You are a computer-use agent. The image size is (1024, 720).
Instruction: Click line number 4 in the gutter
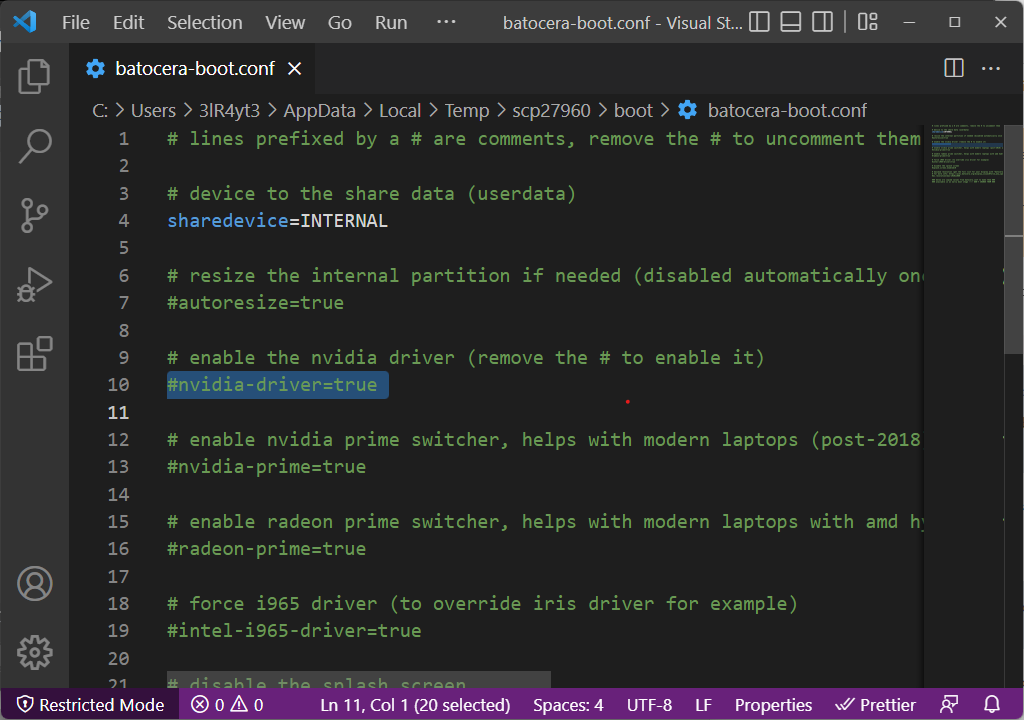point(123,221)
